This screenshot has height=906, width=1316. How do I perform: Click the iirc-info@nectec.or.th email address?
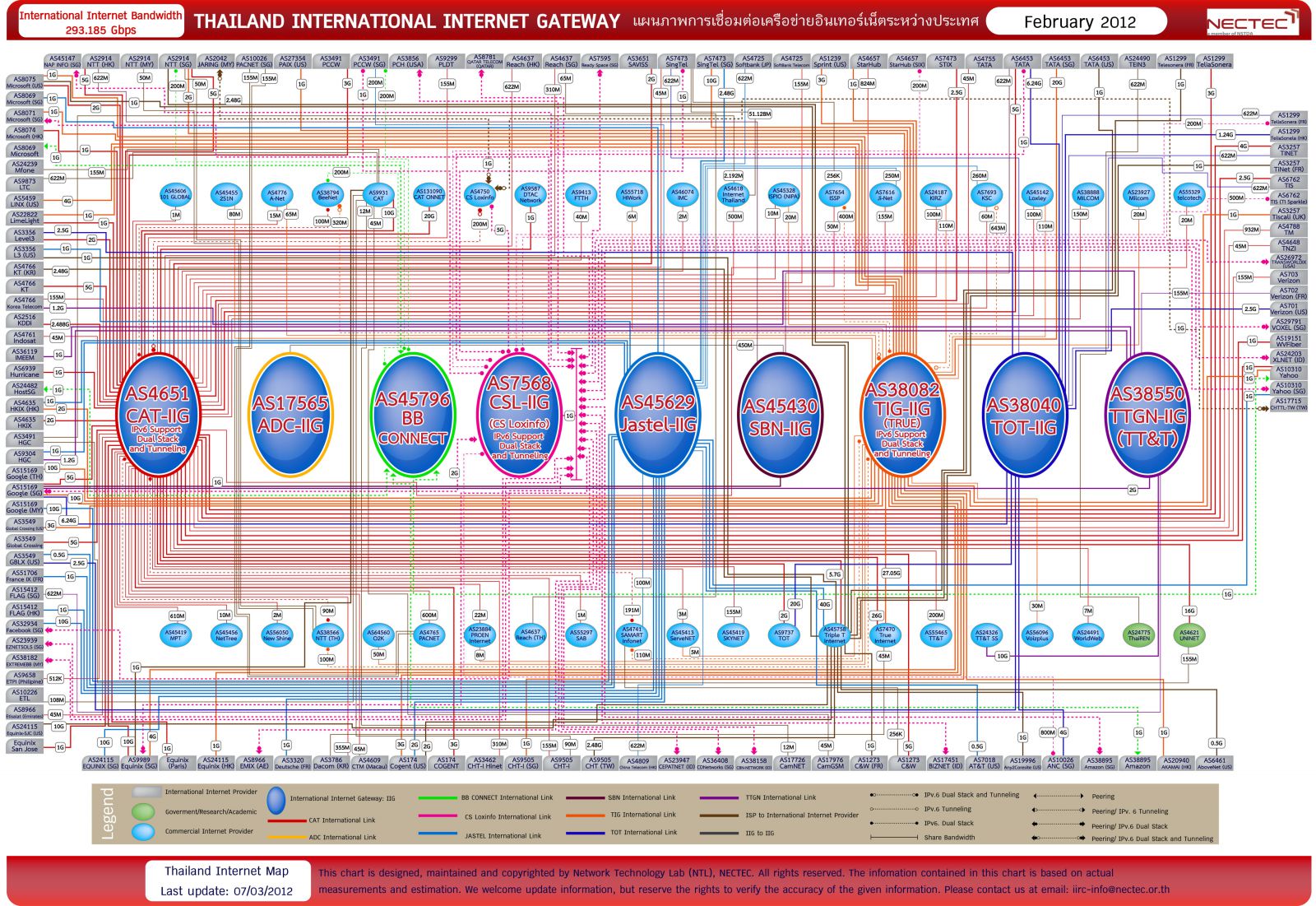point(1121,890)
